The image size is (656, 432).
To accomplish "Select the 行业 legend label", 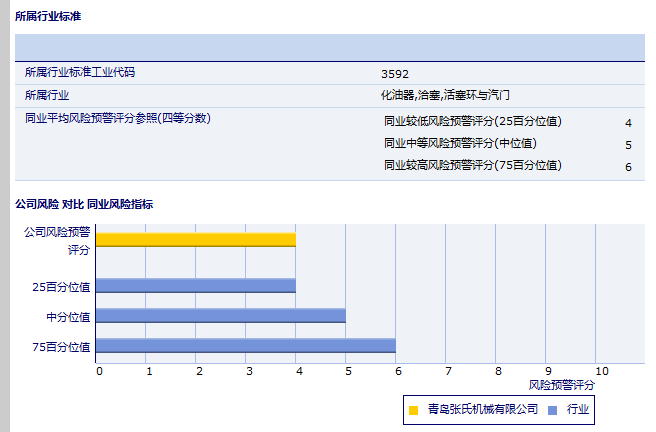I will pyautogui.click(x=577, y=409).
